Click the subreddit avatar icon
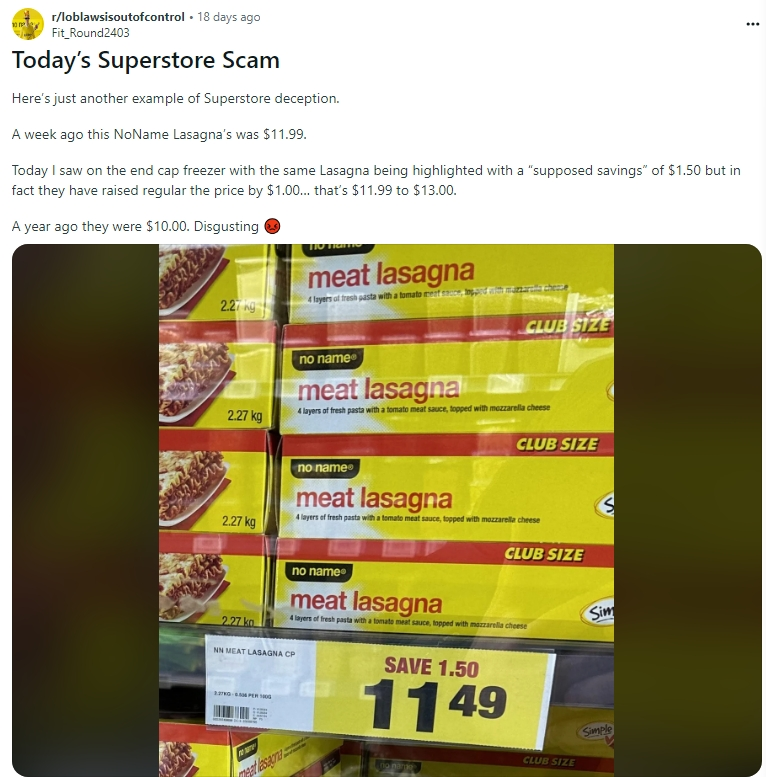 click(28, 24)
